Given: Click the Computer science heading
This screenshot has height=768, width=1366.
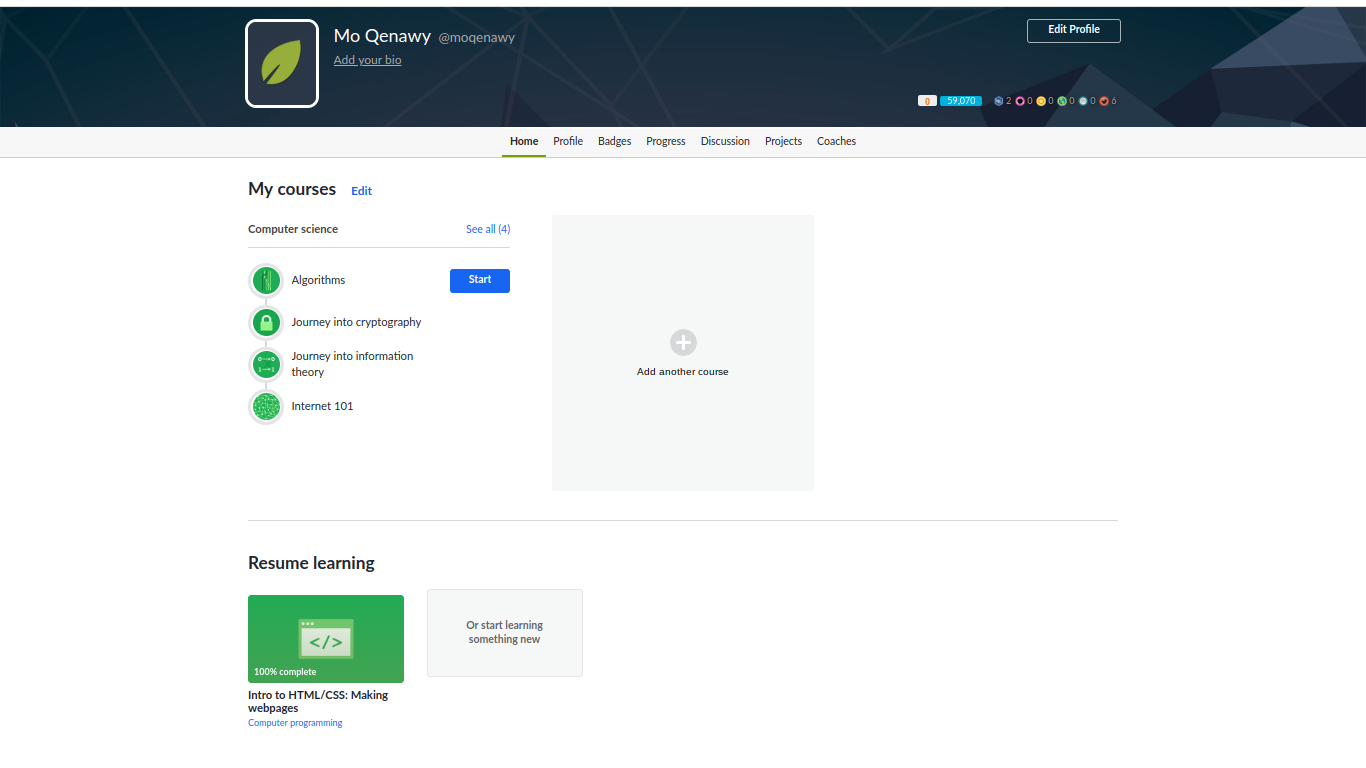Looking at the screenshot, I should click(x=293, y=230).
